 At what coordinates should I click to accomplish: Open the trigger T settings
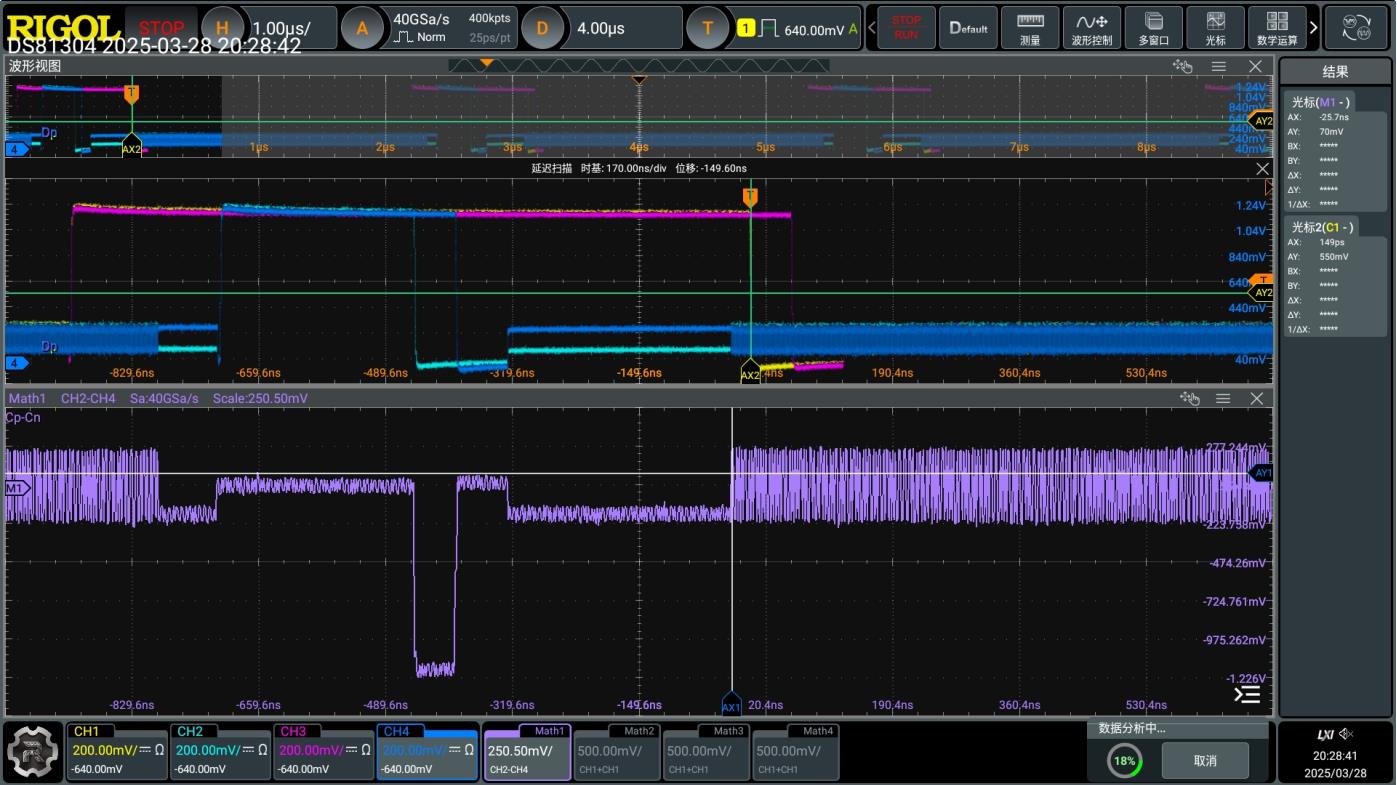(x=708, y=28)
